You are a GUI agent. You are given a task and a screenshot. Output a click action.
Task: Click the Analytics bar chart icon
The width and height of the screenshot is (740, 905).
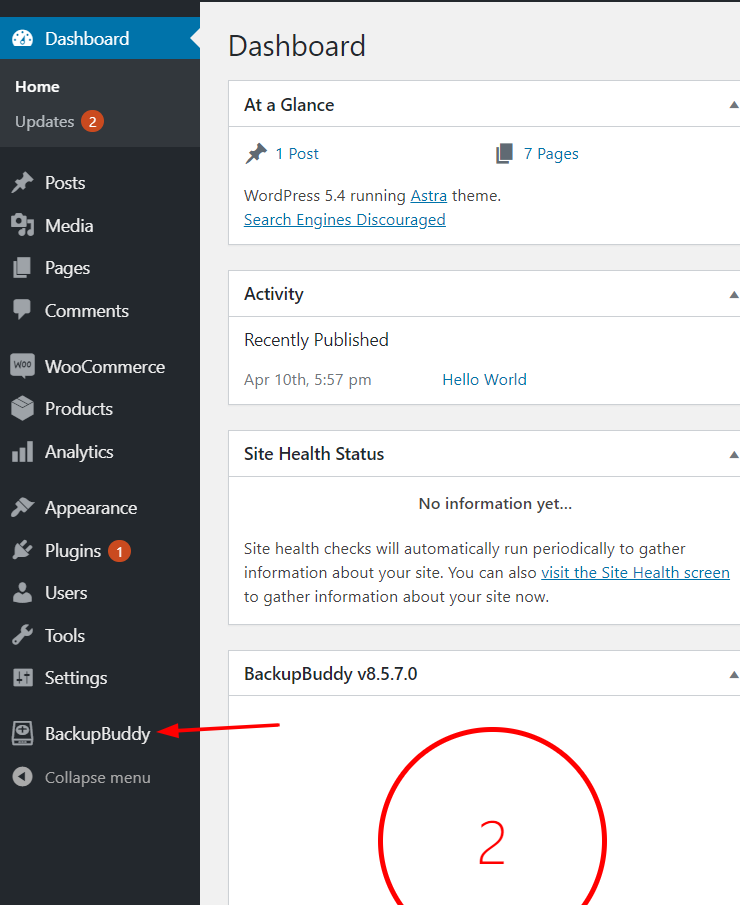(23, 451)
